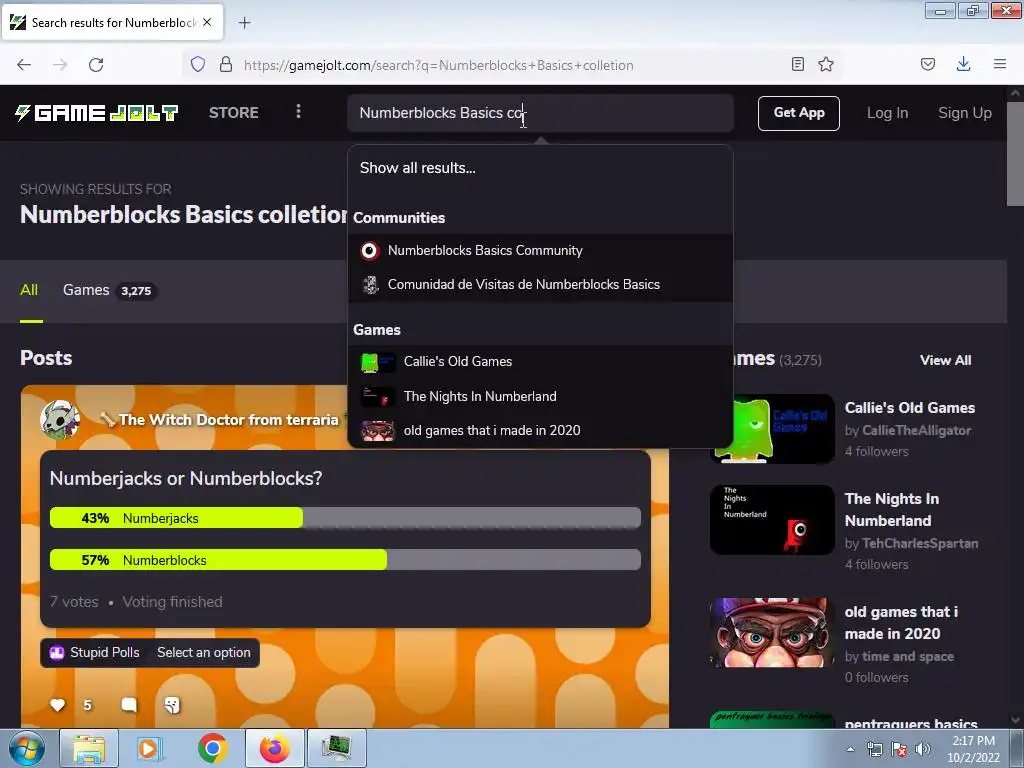Click the Get App button

point(799,113)
